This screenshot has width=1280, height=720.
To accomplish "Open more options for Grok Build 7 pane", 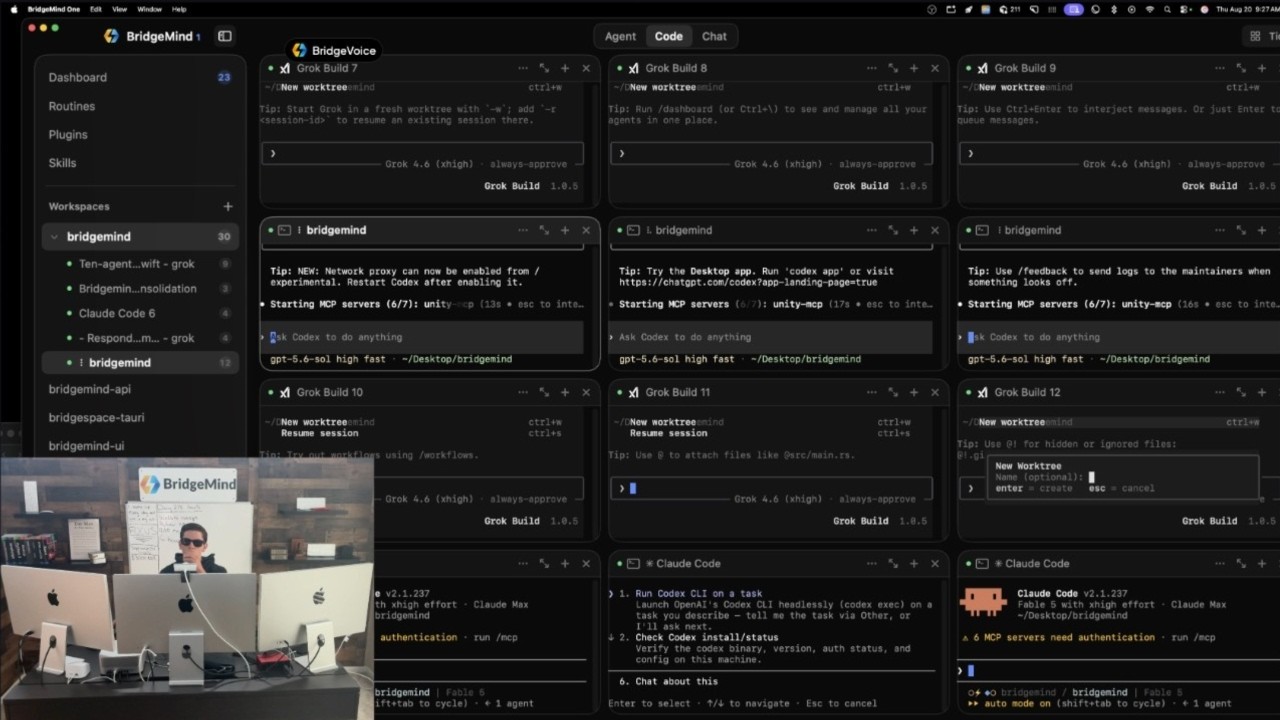I will pos(522,68).
